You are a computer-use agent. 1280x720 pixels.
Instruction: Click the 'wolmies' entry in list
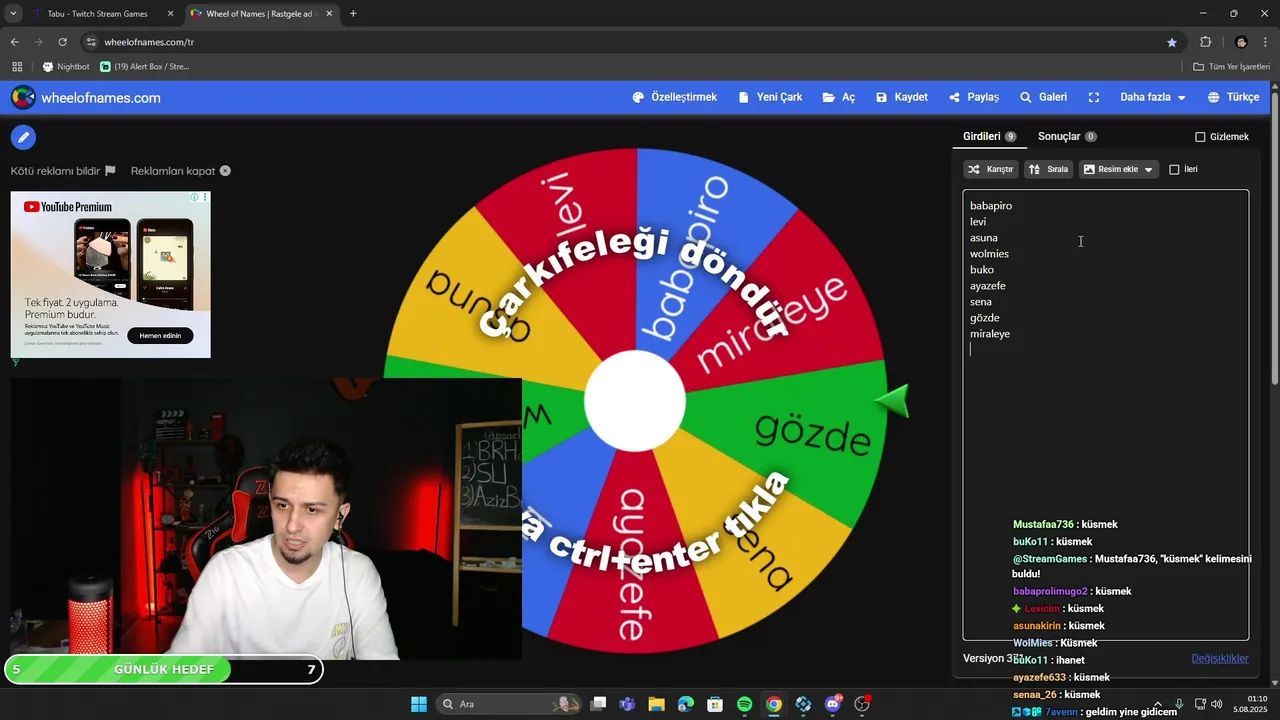[x=989, y=253]
